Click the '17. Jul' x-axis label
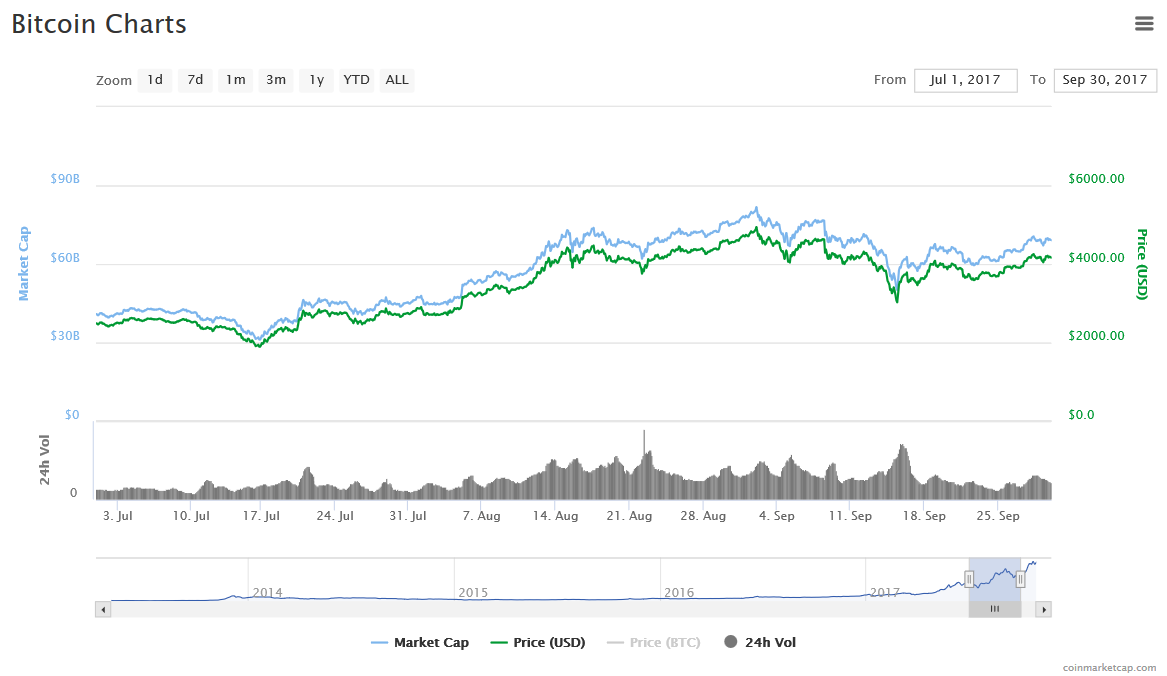The image size is (1167, 676). (261, 516)
